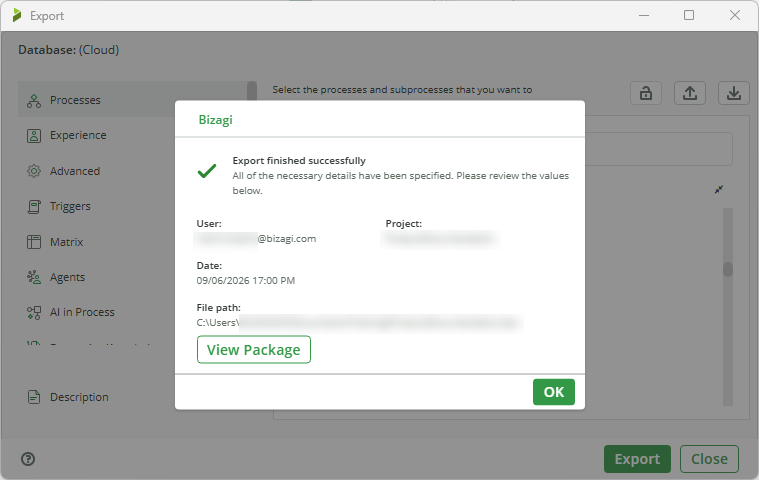This screenshot has width=759, height=480.
Task: Click the Bizagi logo in title bar
Action: coord(17,15)
